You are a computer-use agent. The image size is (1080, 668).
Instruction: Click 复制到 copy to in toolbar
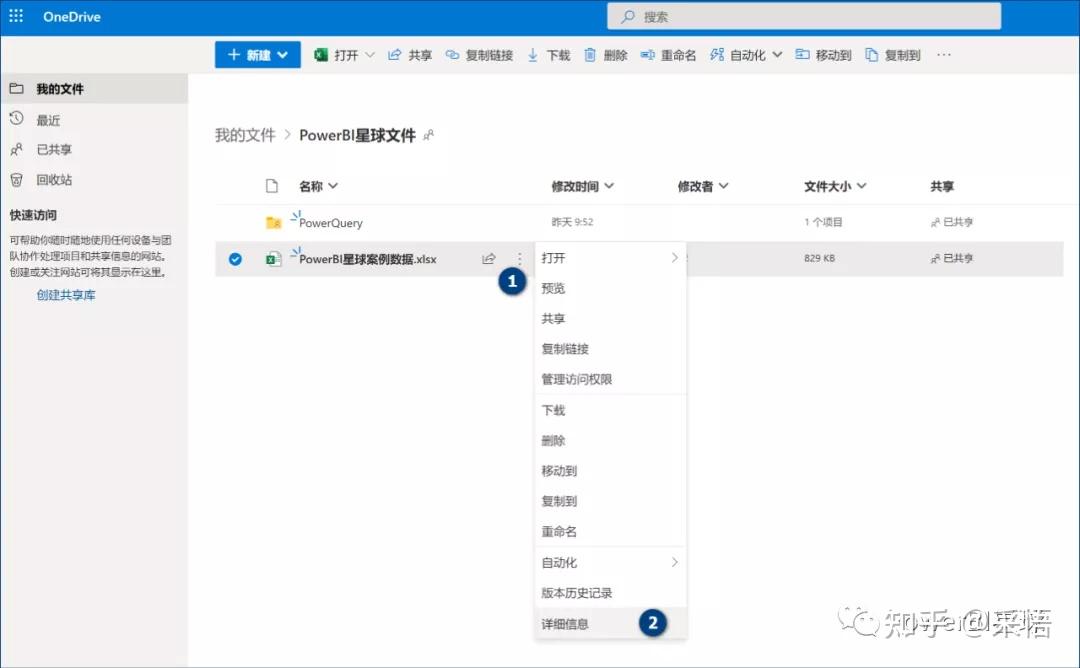point(893,55)
